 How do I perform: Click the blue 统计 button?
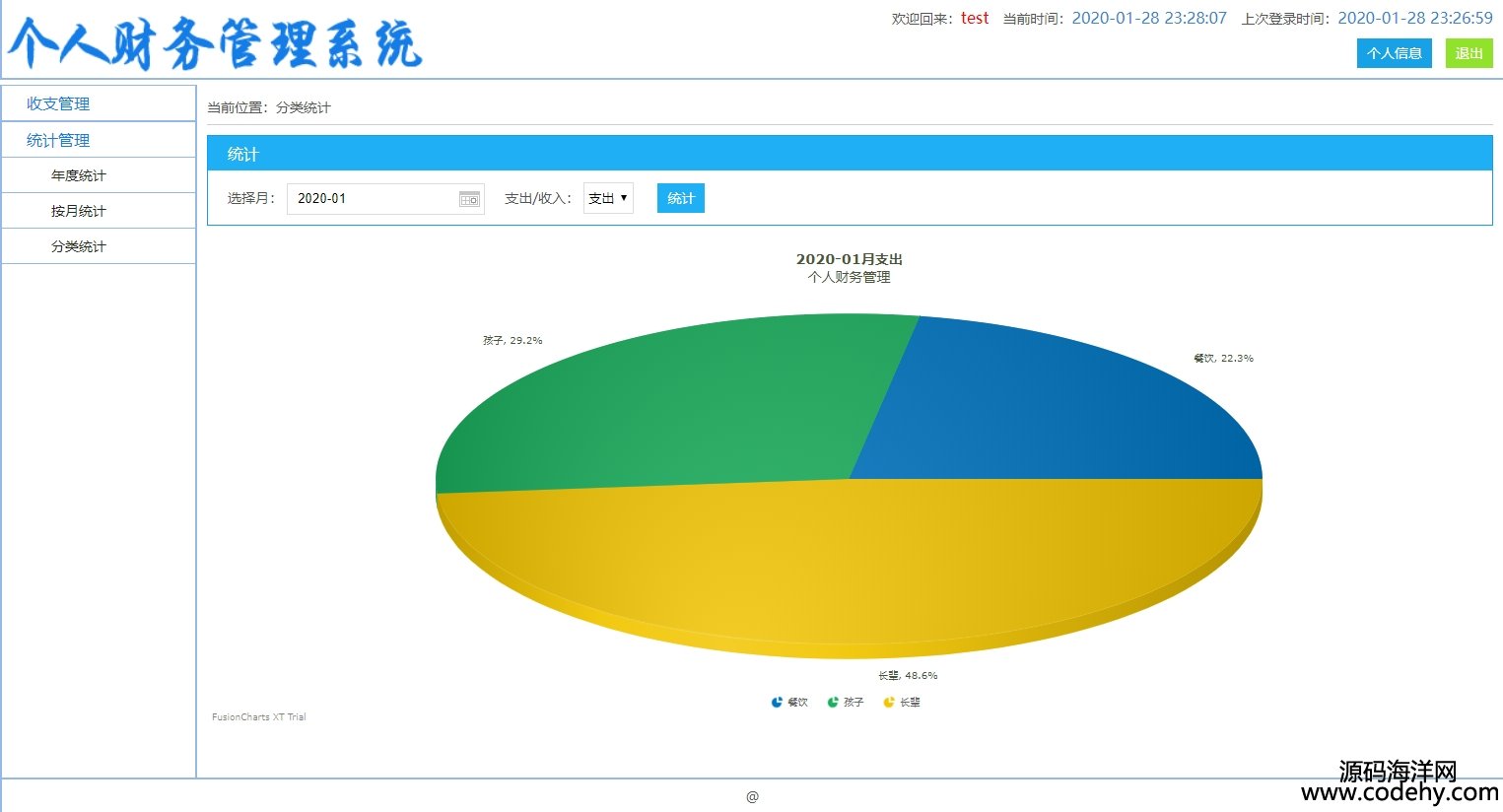pyautogui.click(x=681, y=198)
